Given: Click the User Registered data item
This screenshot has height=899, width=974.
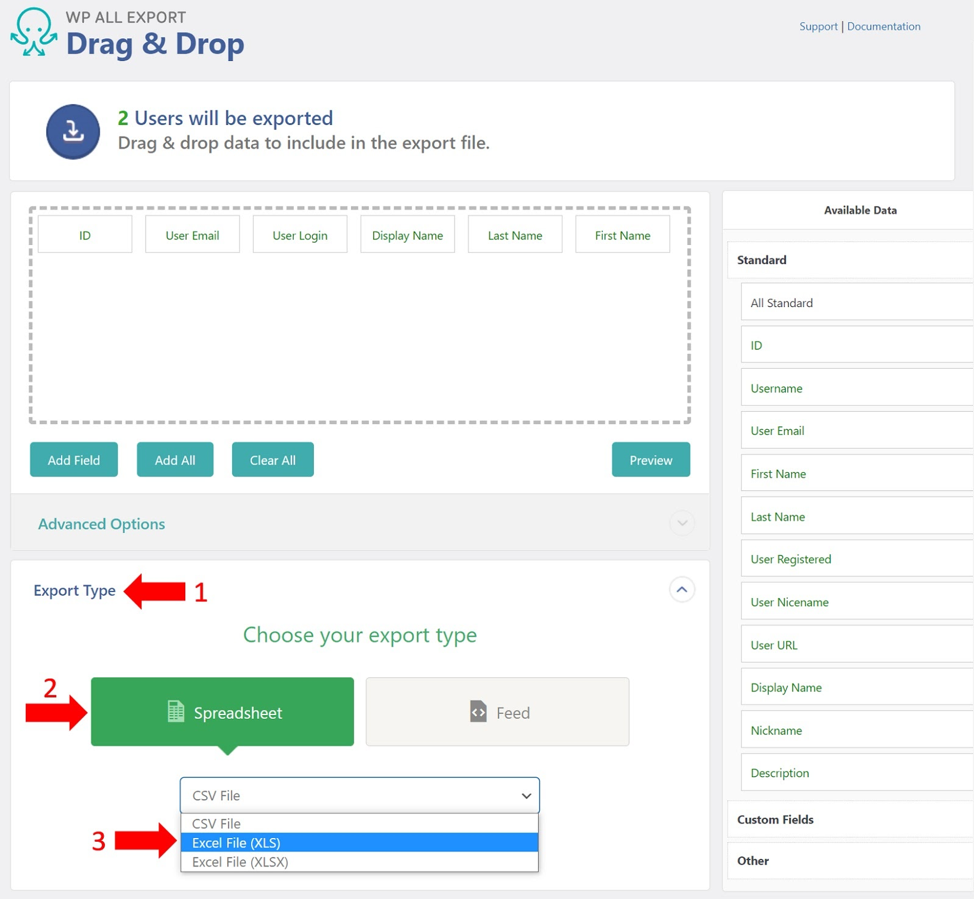Looking at the screenshot, I should pyautogui.click(x=857, y=559).
